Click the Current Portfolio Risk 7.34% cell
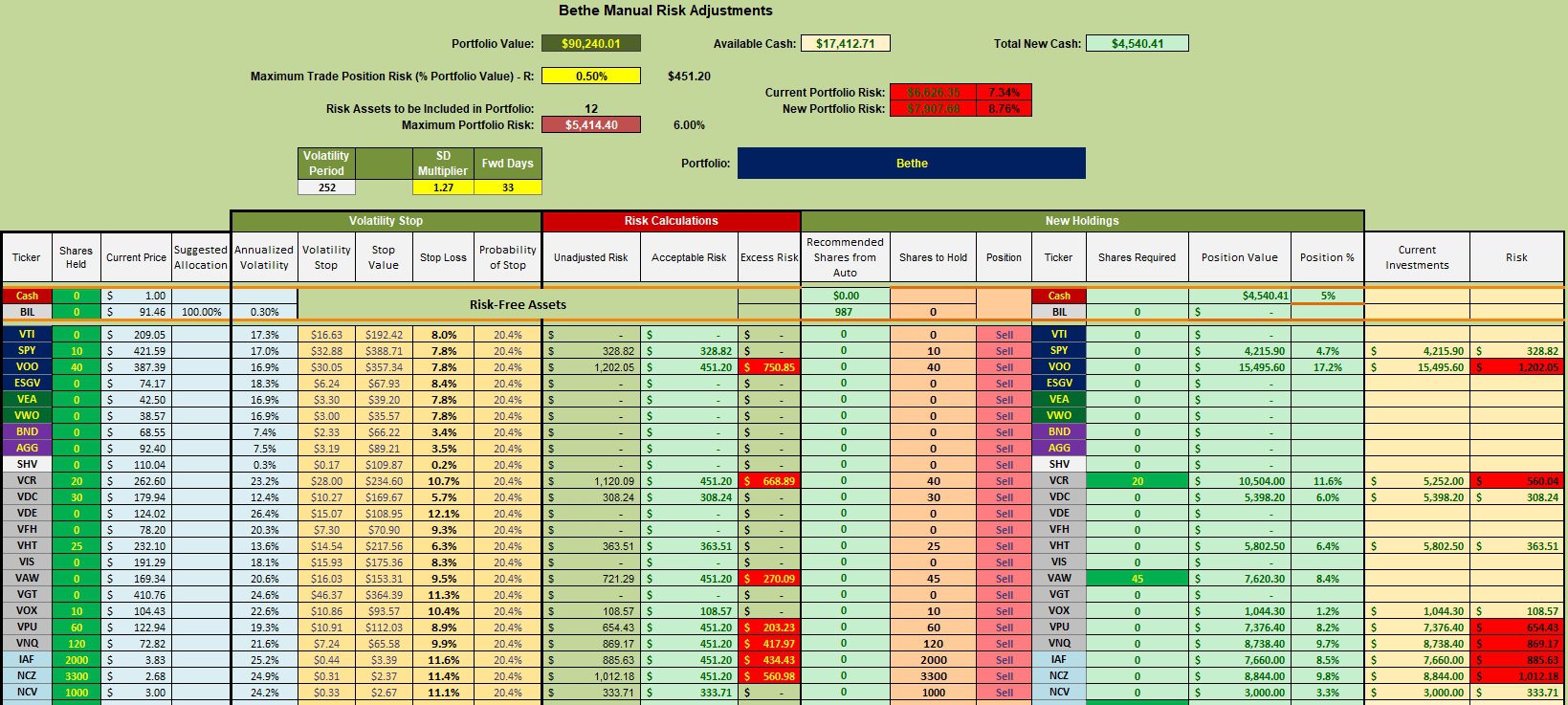Image resolution: width=1568 pixels, height=705 pixels. tap(1004, 92)
